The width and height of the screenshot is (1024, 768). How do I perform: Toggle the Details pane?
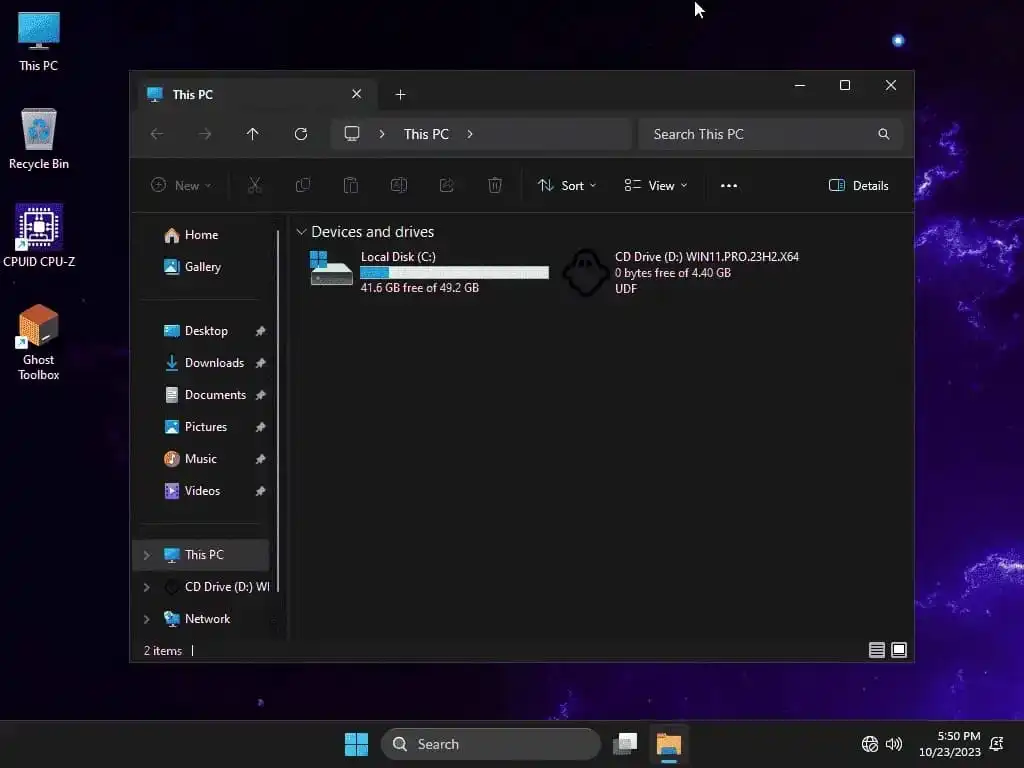pyautogui.click(x=858, y=185)
